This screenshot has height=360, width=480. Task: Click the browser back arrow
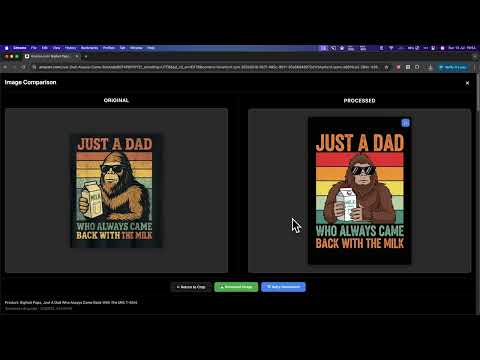(5, 67)
